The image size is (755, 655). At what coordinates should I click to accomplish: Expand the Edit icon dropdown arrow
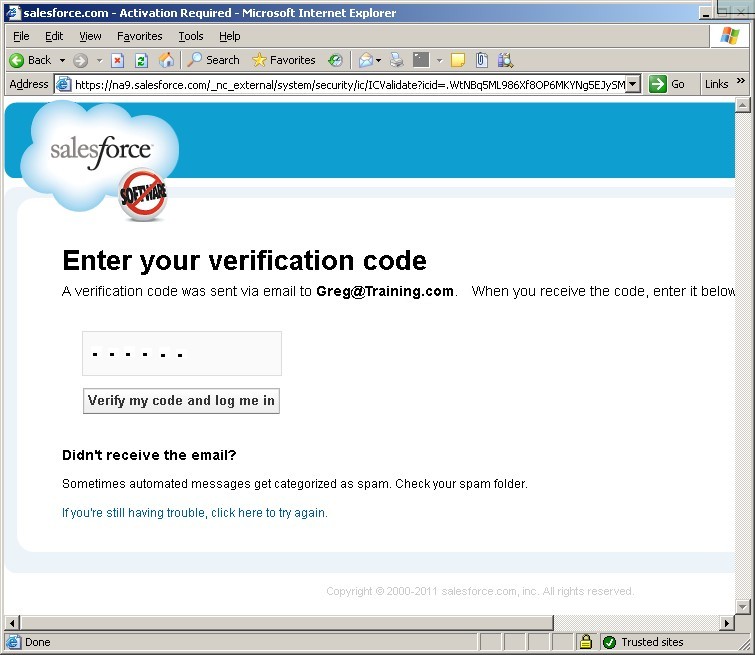coord(440,60)
